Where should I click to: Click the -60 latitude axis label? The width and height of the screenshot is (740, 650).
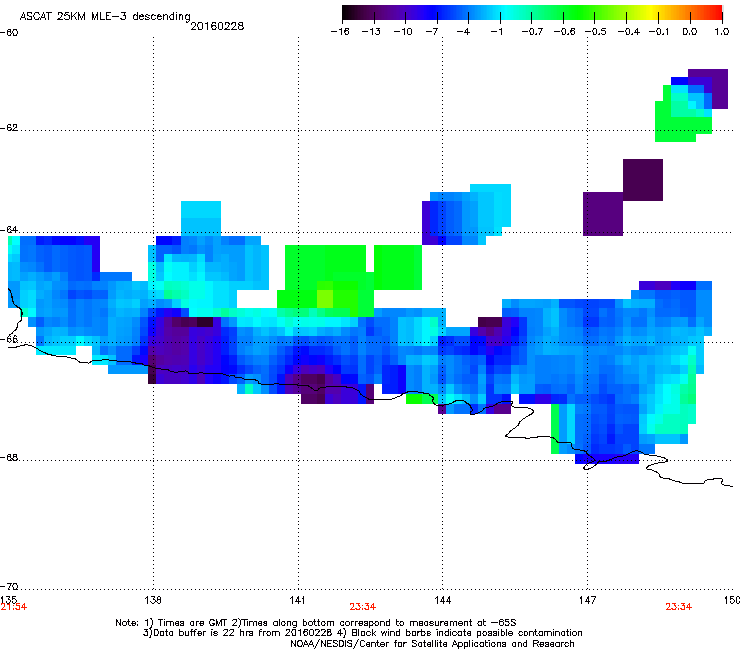pos(9,33)
